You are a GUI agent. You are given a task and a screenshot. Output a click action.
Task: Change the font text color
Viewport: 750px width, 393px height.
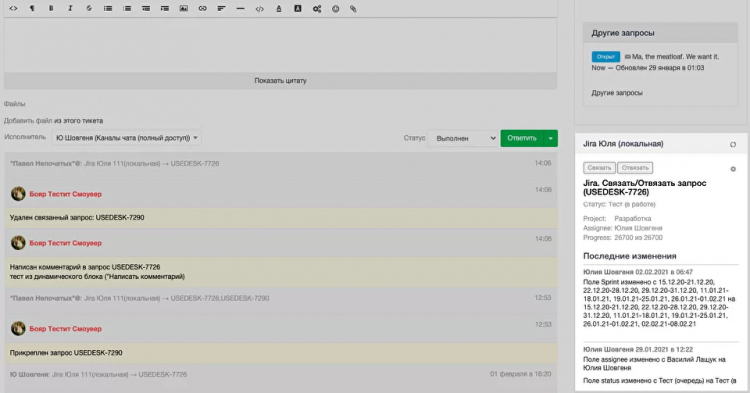coord(278,9)
